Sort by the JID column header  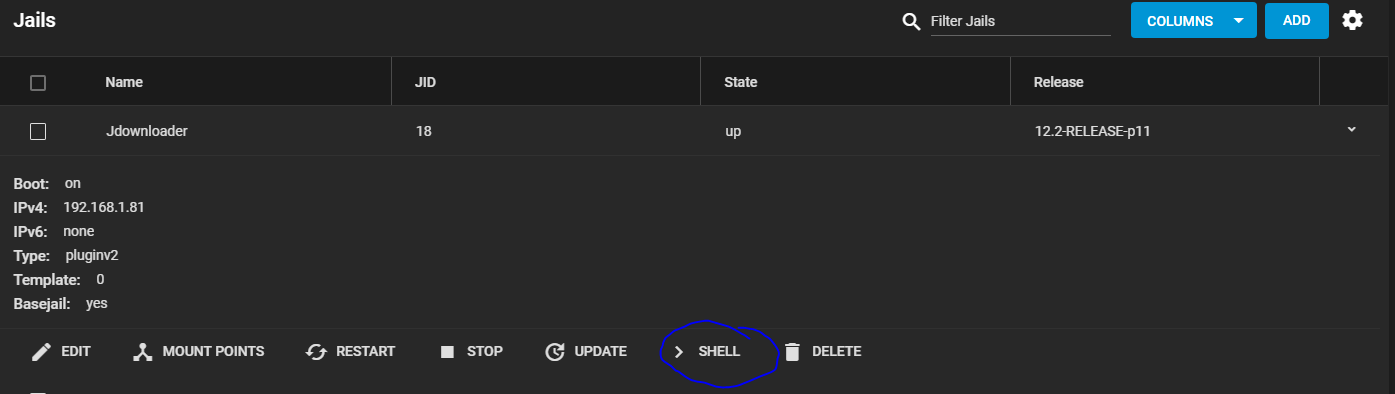click(425, 82)
